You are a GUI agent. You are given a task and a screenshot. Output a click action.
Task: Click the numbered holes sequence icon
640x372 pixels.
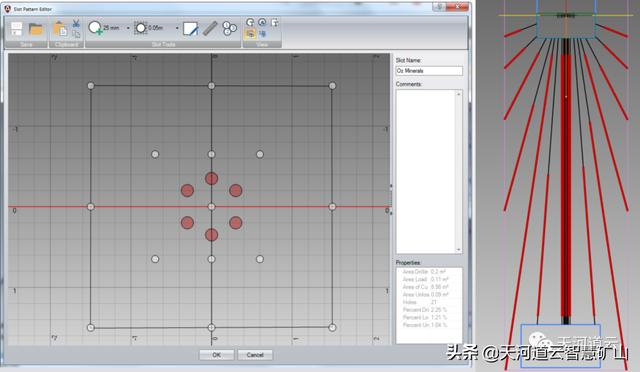pos(229,28)
